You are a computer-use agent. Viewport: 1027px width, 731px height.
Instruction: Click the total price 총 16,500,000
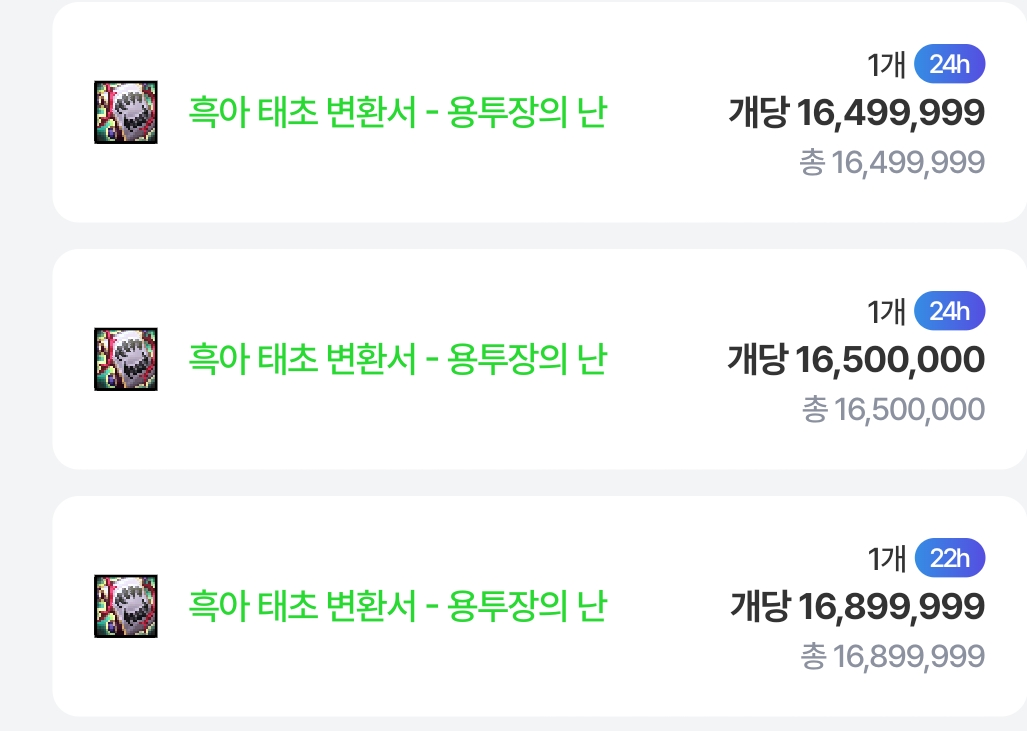click(x=893, y=409)
